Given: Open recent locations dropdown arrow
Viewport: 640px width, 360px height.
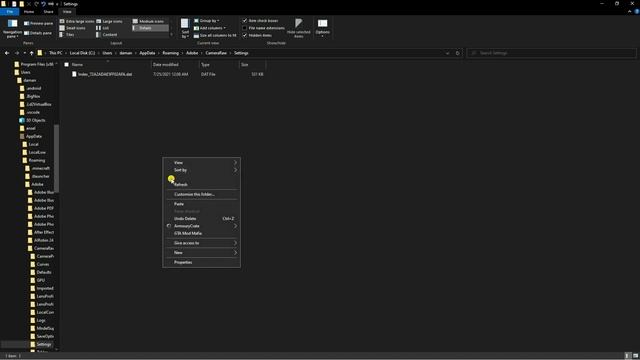Looking at the screenshot, I should 24,53.
